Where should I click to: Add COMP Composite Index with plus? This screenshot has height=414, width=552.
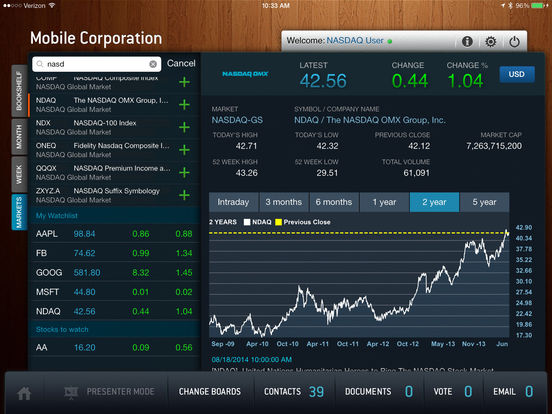(184, 82)
